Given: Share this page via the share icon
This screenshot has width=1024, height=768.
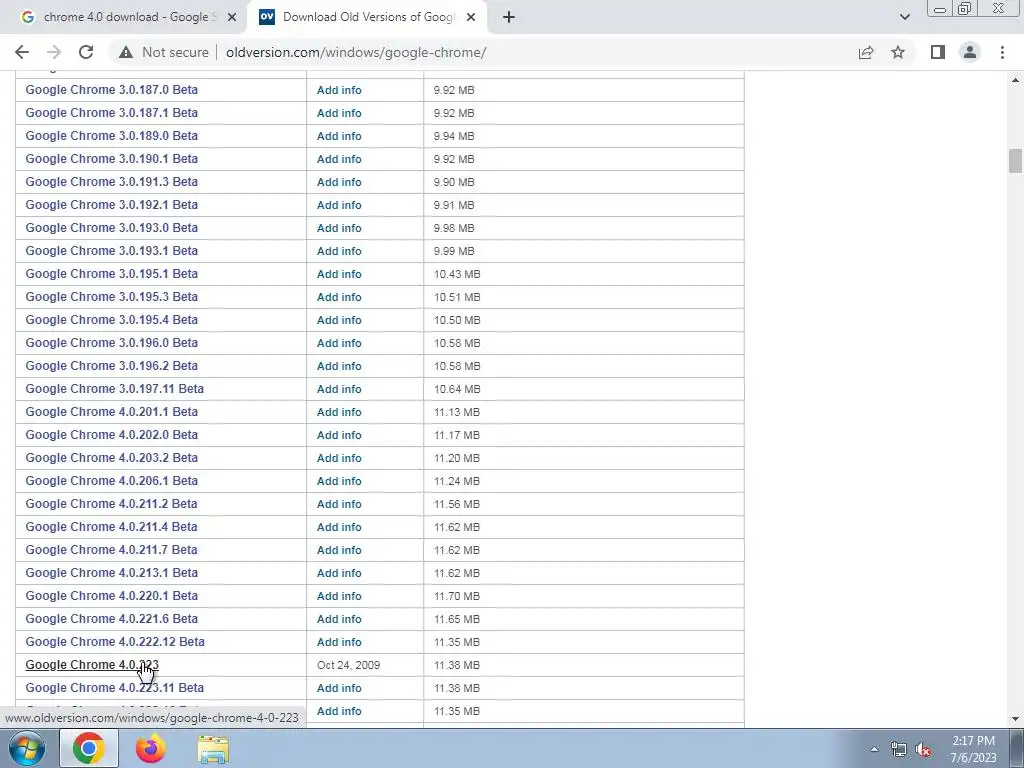Looking at the screenshot, I should (x=866, y=52).
